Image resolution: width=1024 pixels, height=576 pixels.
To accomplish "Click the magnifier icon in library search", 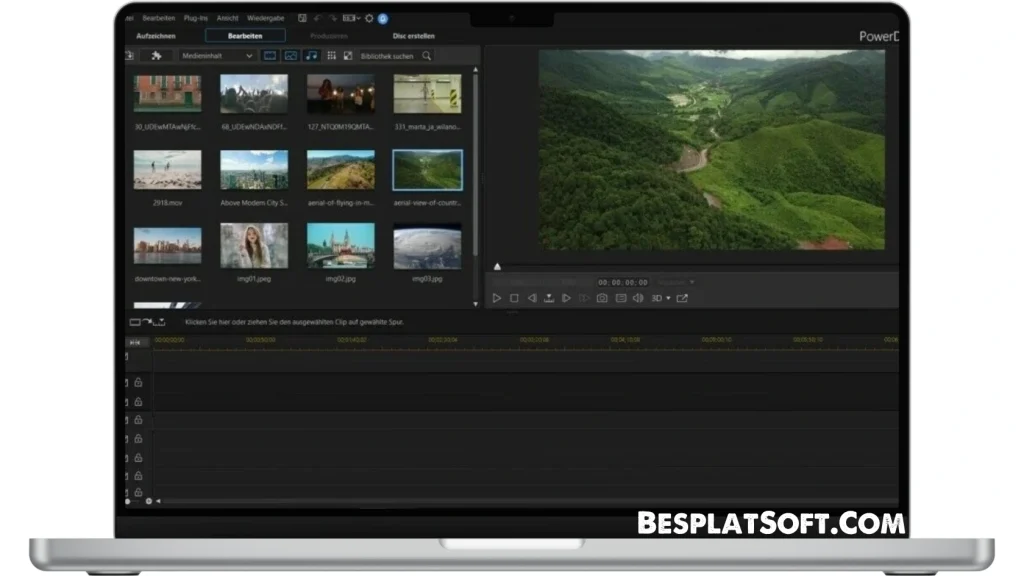I will click(x=427, y=56).
